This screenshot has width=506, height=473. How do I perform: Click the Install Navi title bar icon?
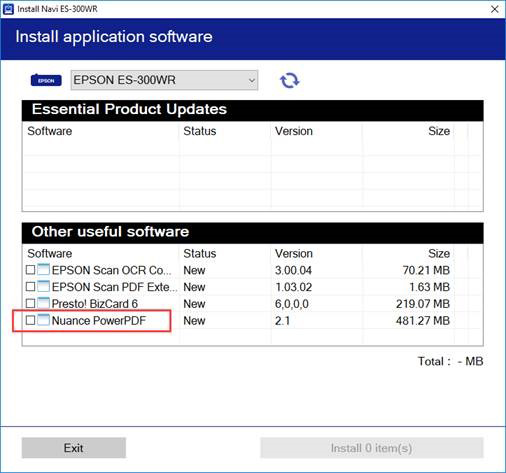[x=8, y=9]
